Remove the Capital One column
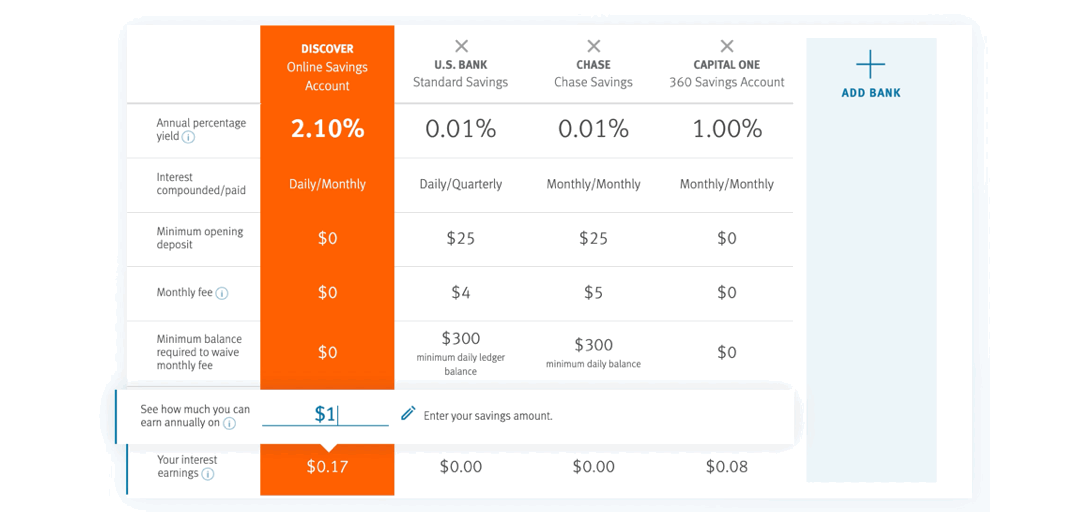1080x523 pixels. (x=727, y=46)
